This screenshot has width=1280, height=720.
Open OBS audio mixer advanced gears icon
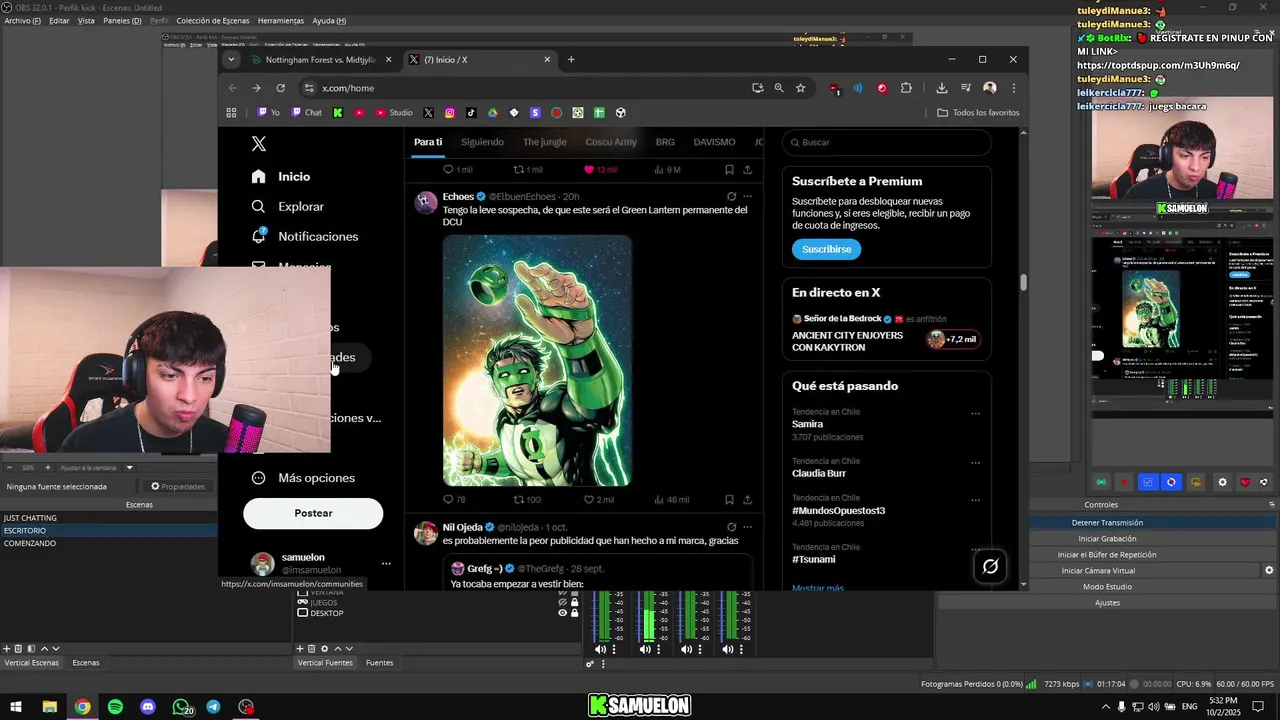pos(590,664)
